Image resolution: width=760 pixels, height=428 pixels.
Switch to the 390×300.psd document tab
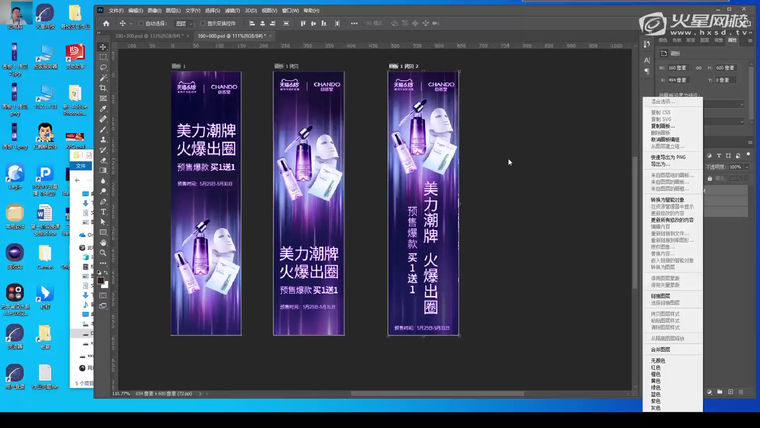tap(133, 36)
